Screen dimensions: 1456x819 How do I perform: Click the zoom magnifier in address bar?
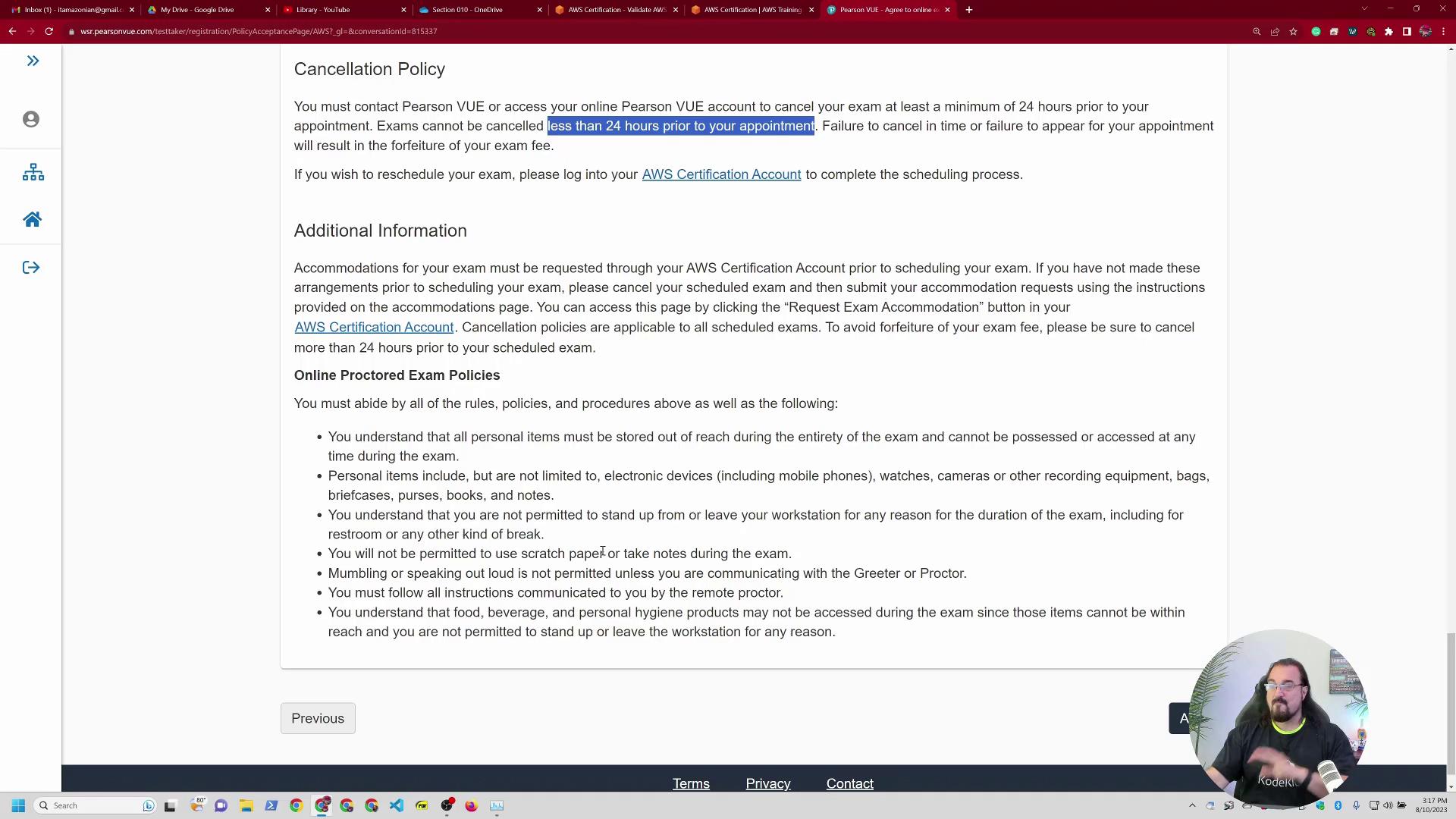point(1257,32)
